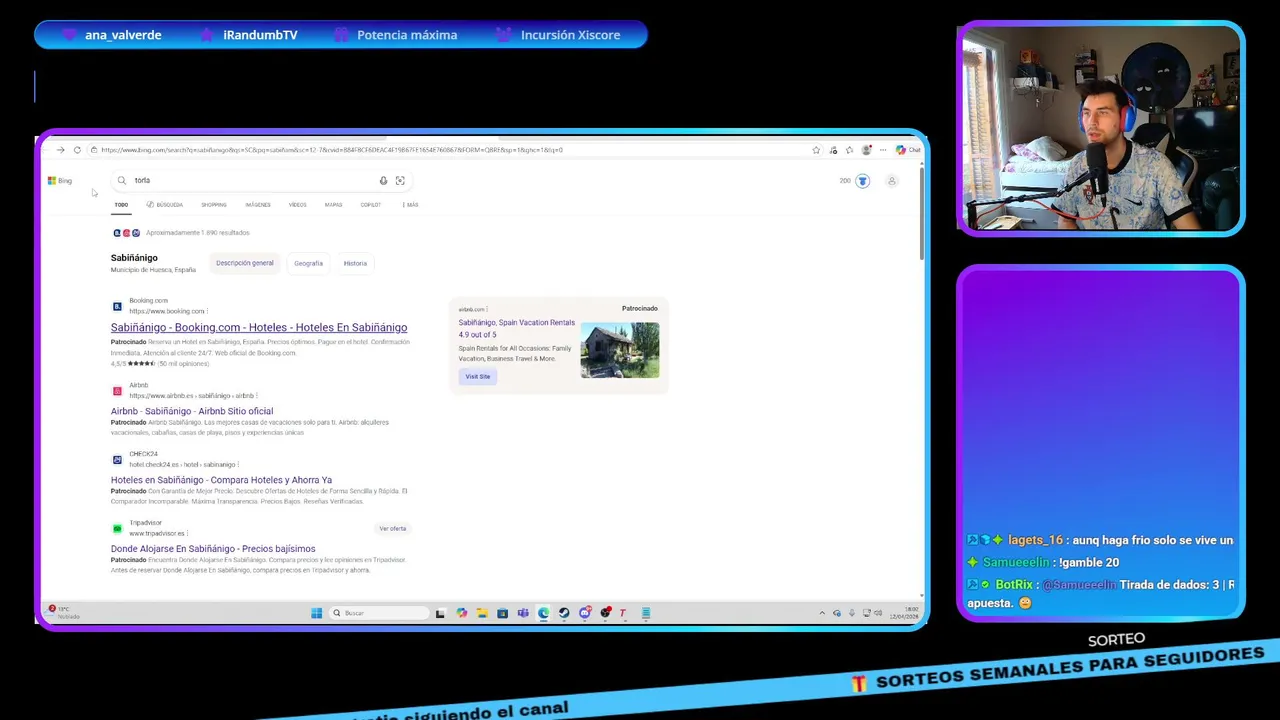This screenshot has width=1280, height=720.
Task: Open the COPILOT search tab
Action: [x=371, y=205]
